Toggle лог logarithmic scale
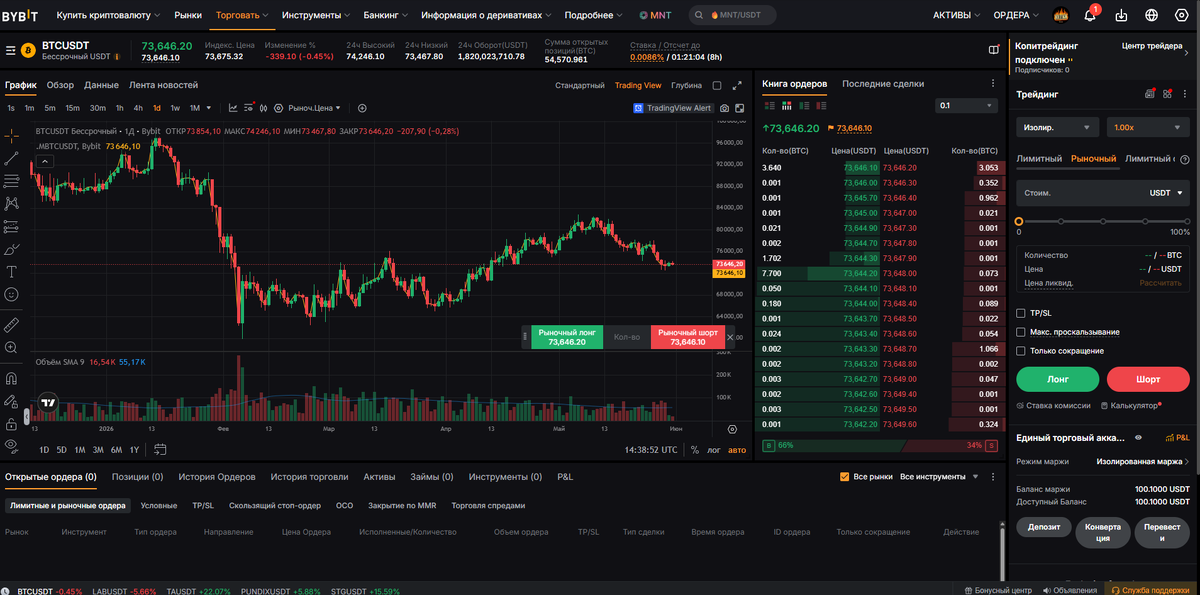This screenshot has height=595, width=1200. tap(714, 450)
